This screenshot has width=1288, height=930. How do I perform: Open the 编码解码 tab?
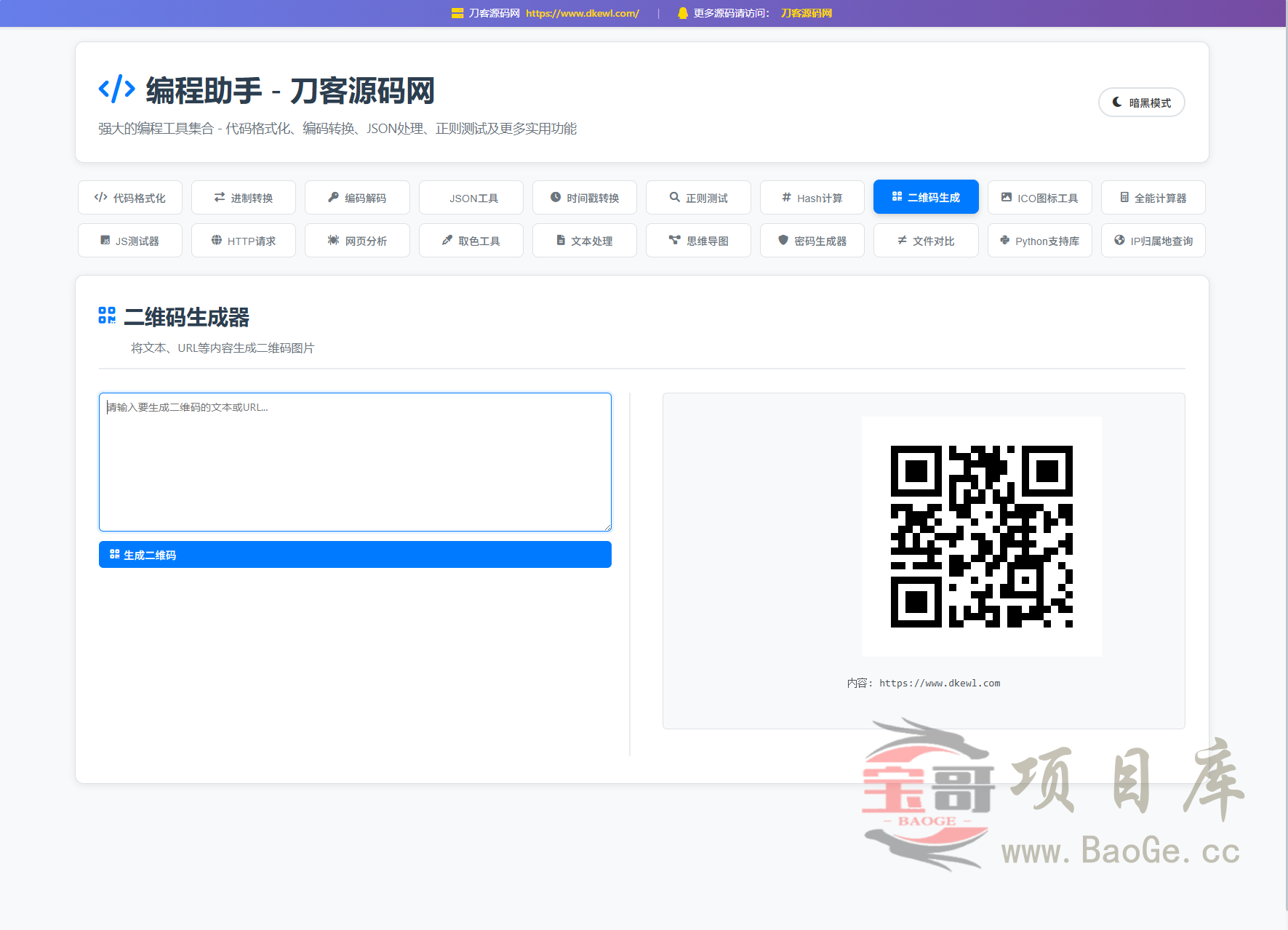click(x=357, y=198)
